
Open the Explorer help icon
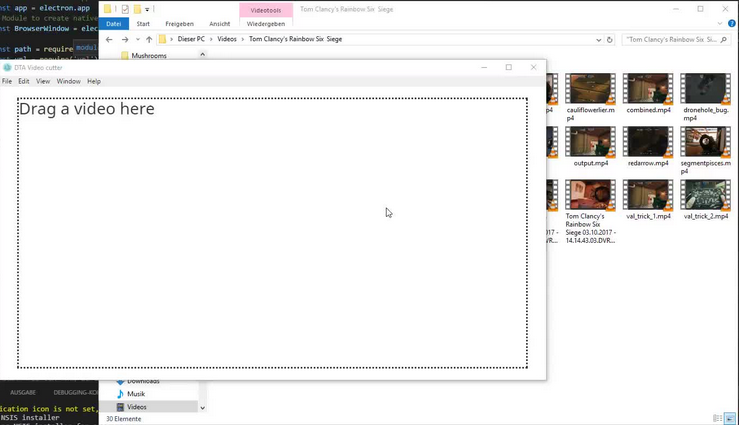point(731,24)
